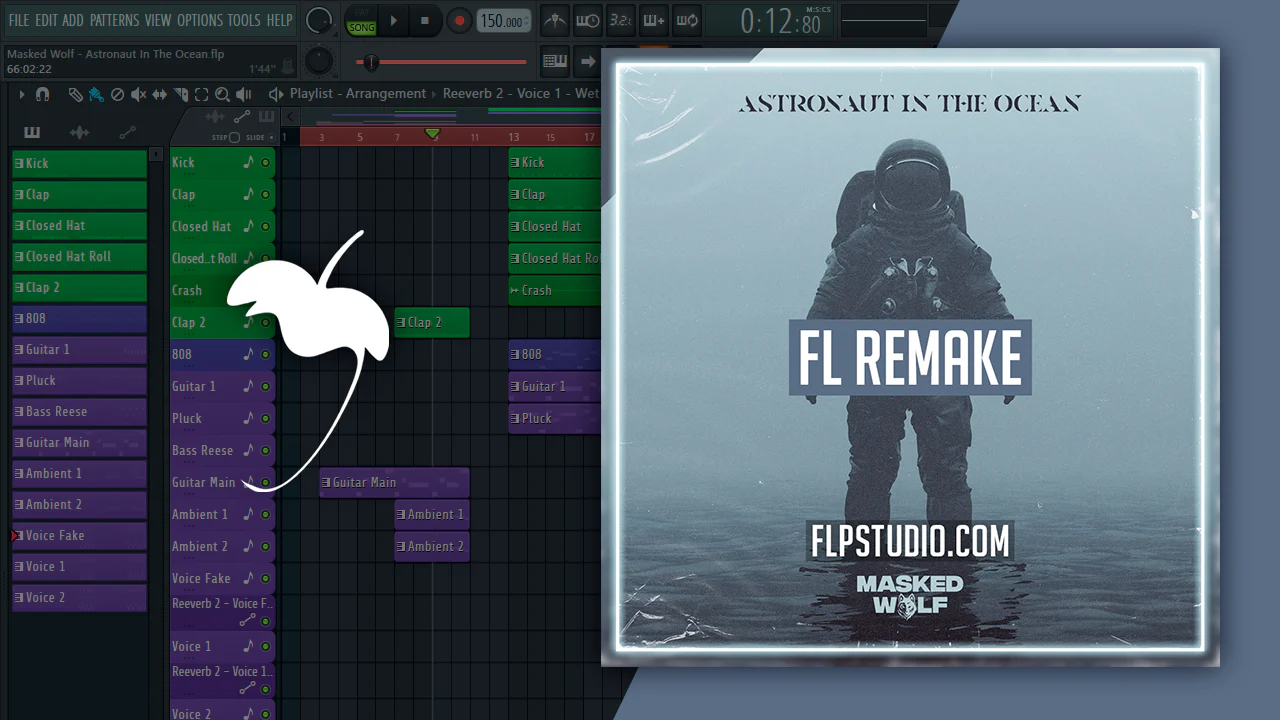Image resolution: width=1280 pixels, height=720 pixels.
Task: Select the Slip tool
Action: coord(161,94)
